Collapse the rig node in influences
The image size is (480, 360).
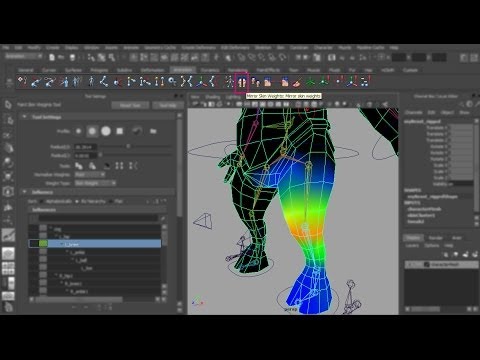pyautogui.click(x=51, y=229)
